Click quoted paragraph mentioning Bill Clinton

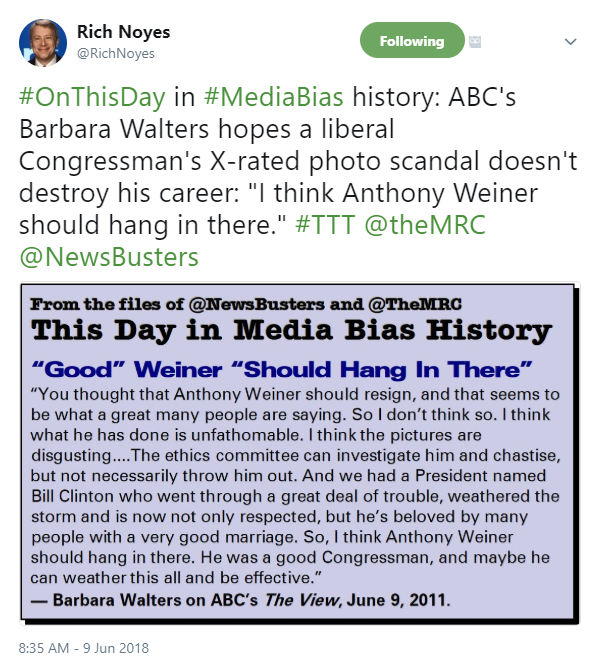(x=295, y=486)
